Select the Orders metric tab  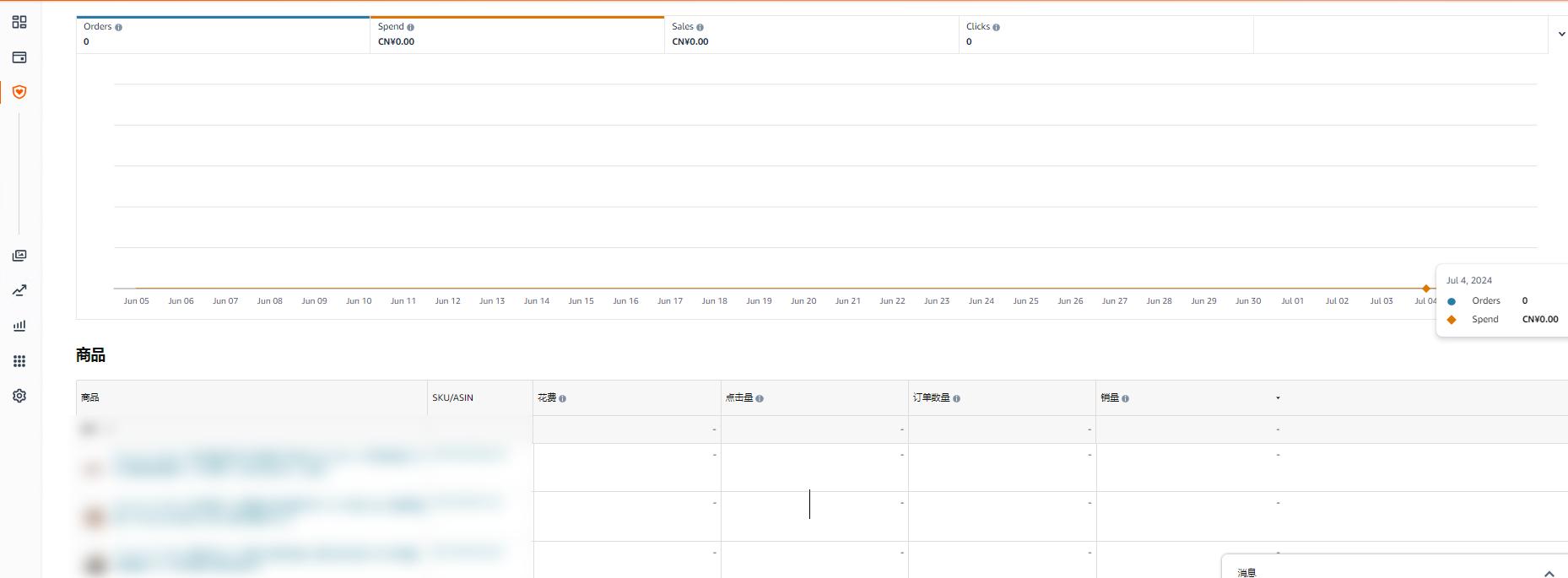tap(223, 35)
